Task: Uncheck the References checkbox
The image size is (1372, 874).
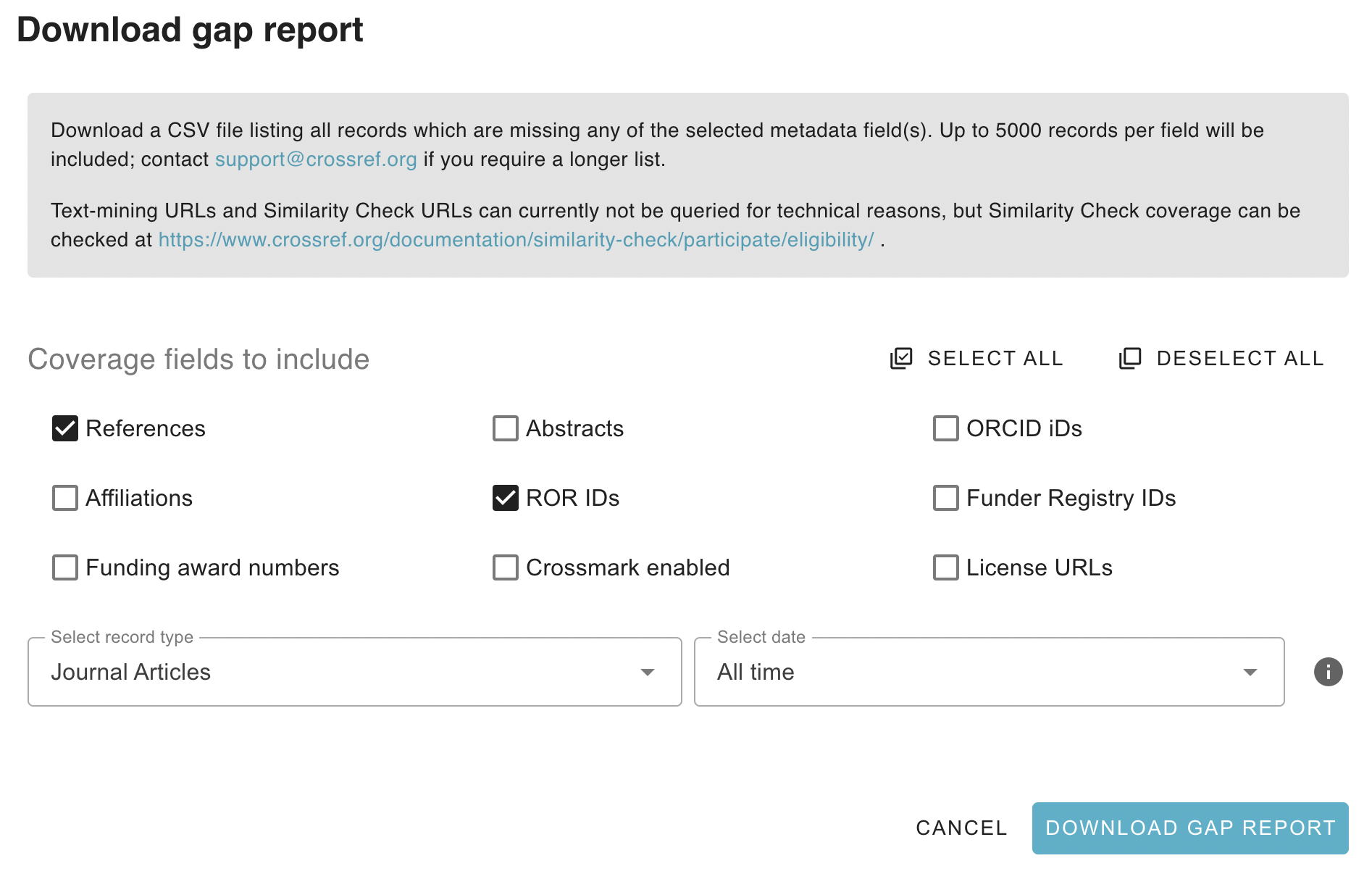Action: click(x=64, y=428)
